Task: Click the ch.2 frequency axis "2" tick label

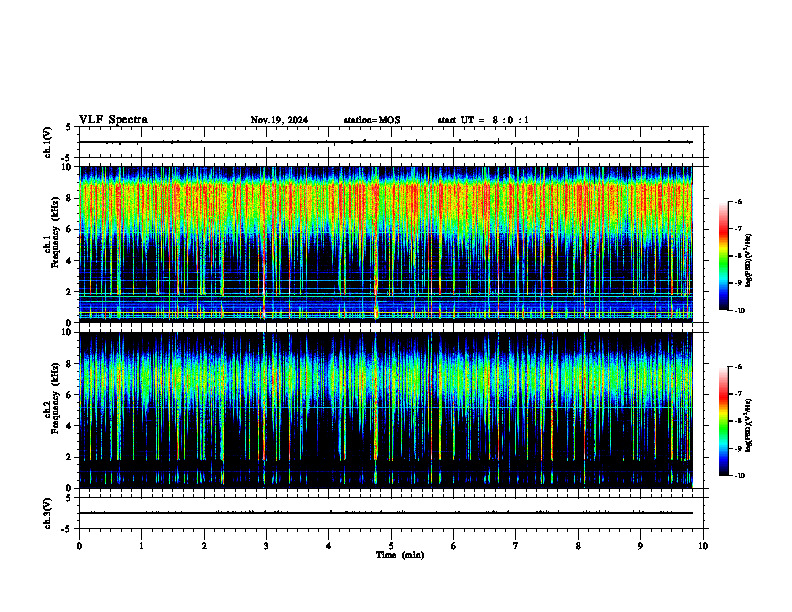Action: 70,457
